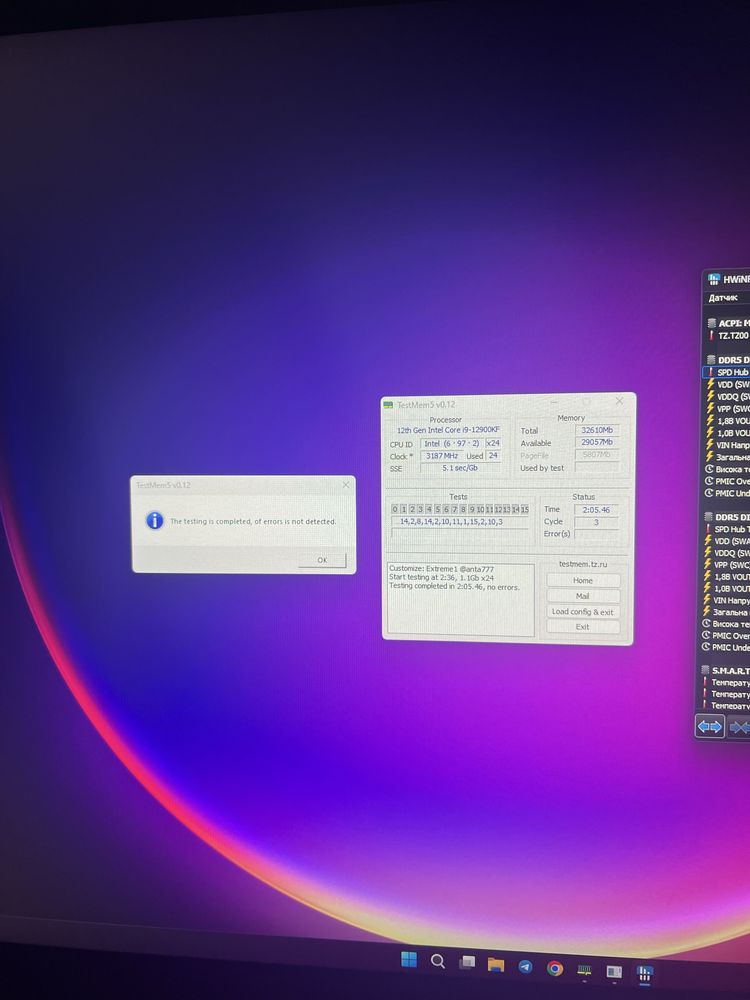Click the SSE speed value 5.1 sec/Gb
Image resolution: width=750 pixels, height=1000 pixels.
click(460, 468)
